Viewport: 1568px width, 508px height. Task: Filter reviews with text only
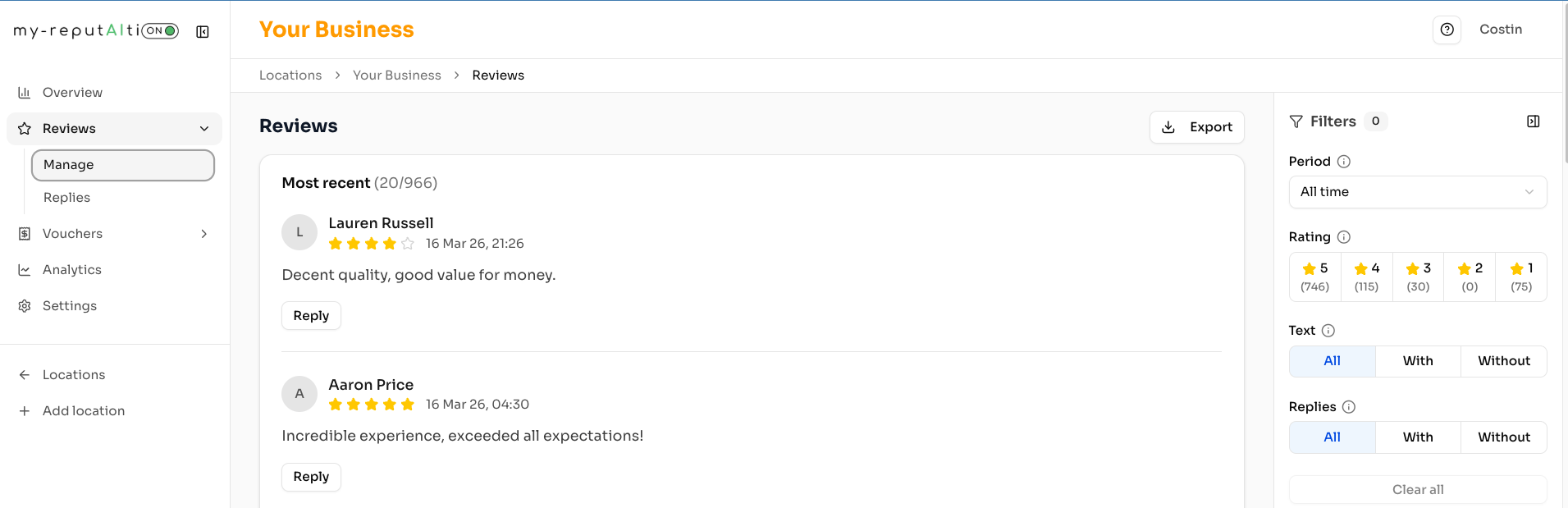(1417, 361)
